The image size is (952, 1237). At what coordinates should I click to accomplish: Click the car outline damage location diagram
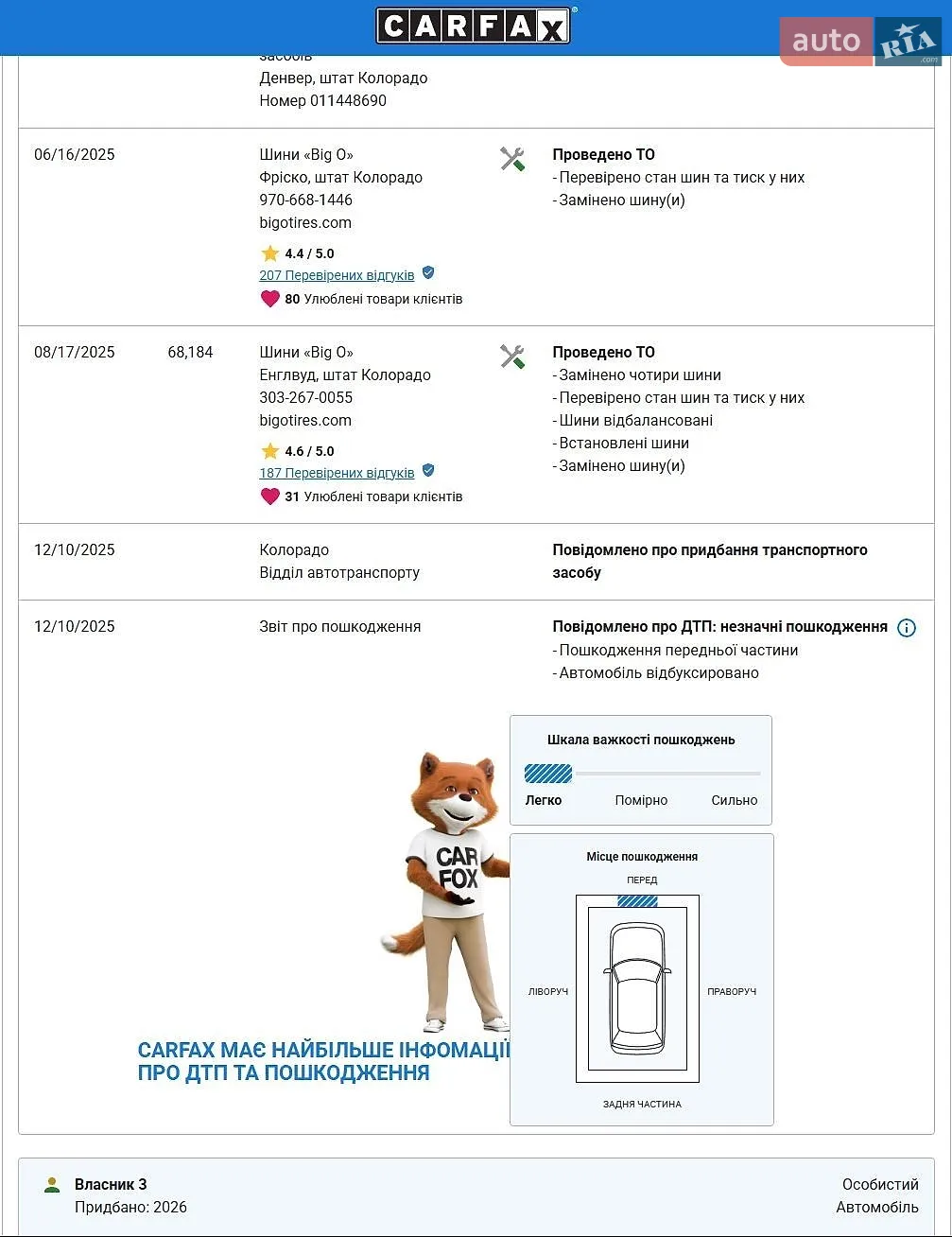click(637, 988)
